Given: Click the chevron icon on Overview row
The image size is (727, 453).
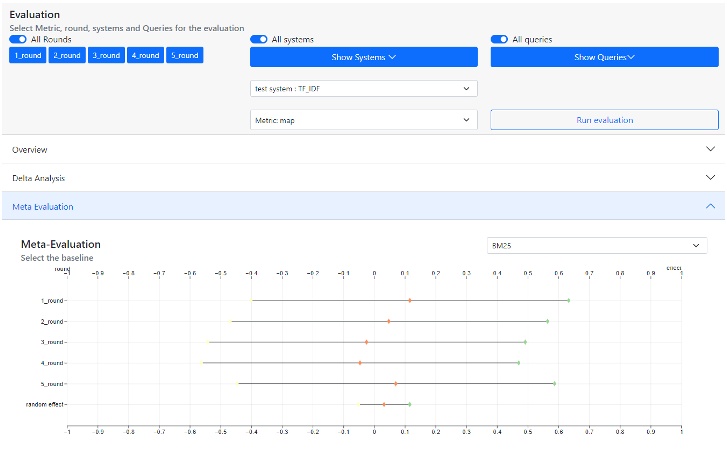Looking at the screenshot, I should coord(710,149).
